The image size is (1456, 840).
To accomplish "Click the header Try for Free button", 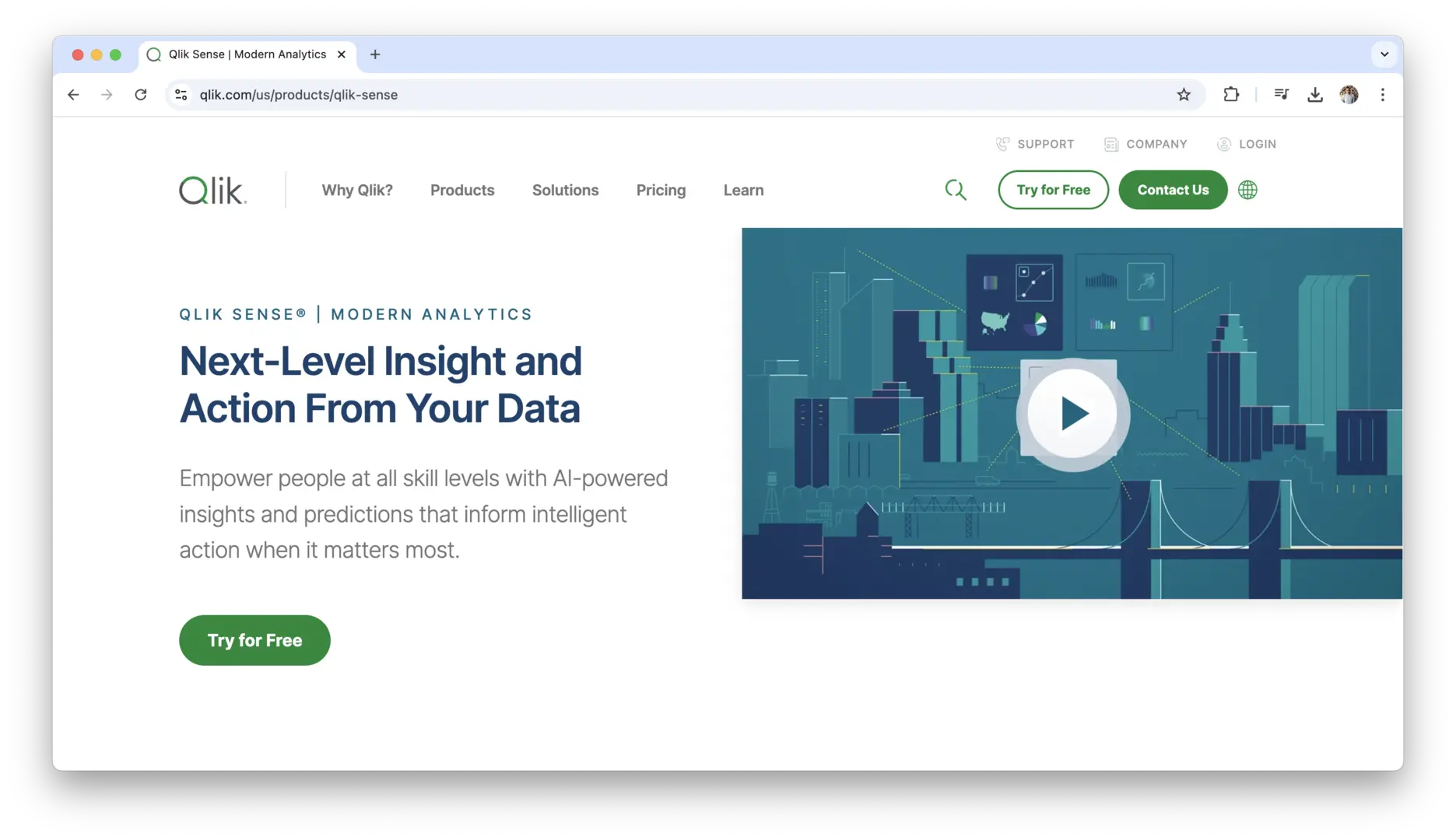I will (1054, 190).
